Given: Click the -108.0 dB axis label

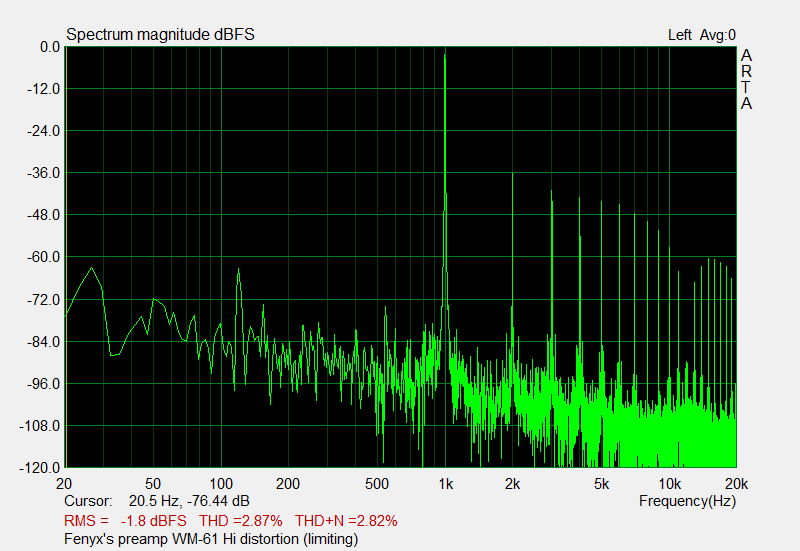Looking at the screenshot, I should click(40, 425).
